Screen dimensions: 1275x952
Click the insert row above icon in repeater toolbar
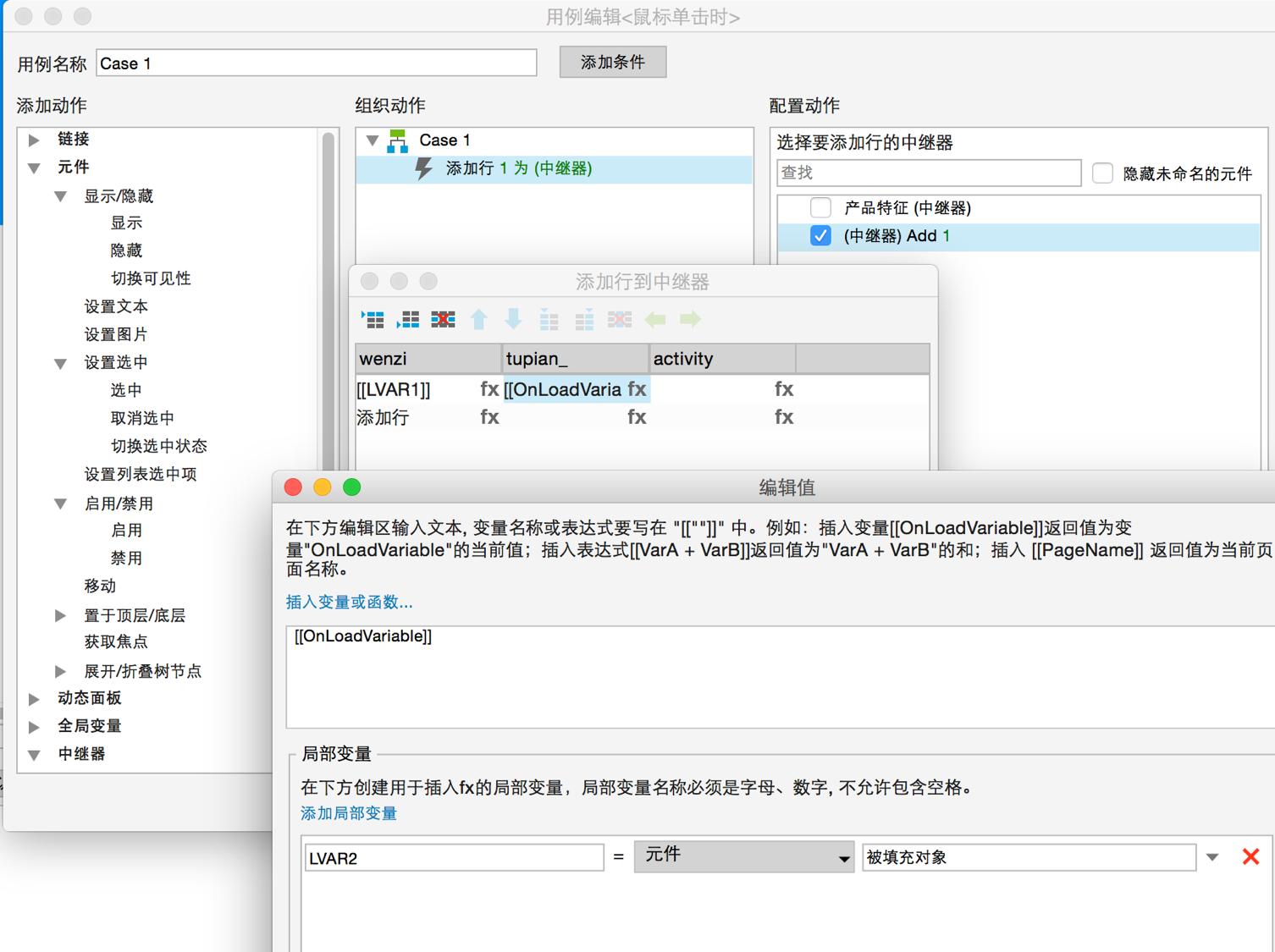pos(373,319)
